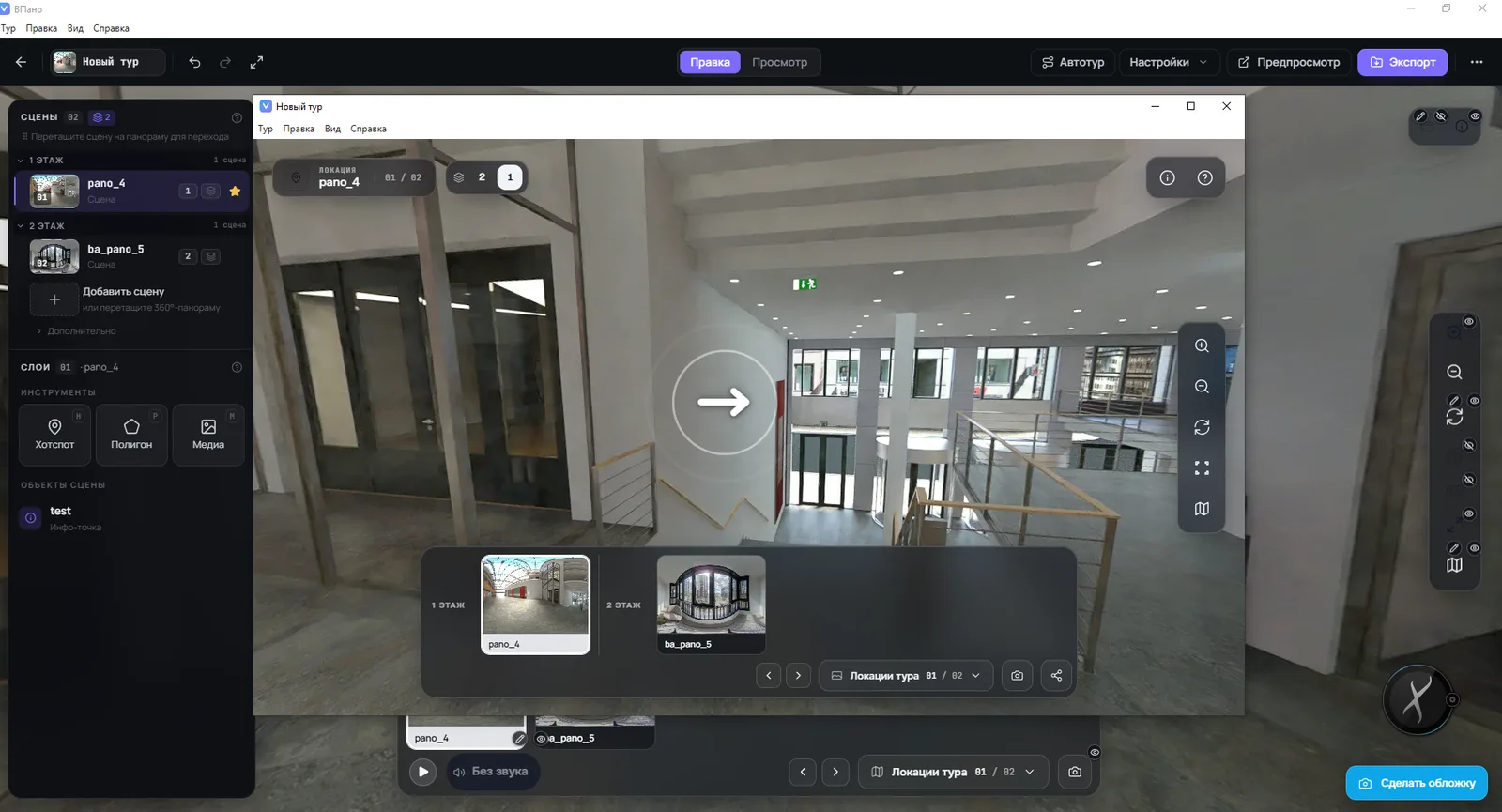Select ba_pano_5 thumbnail in the preview window
Screen dimensions: 1502x812
point(711,604)
